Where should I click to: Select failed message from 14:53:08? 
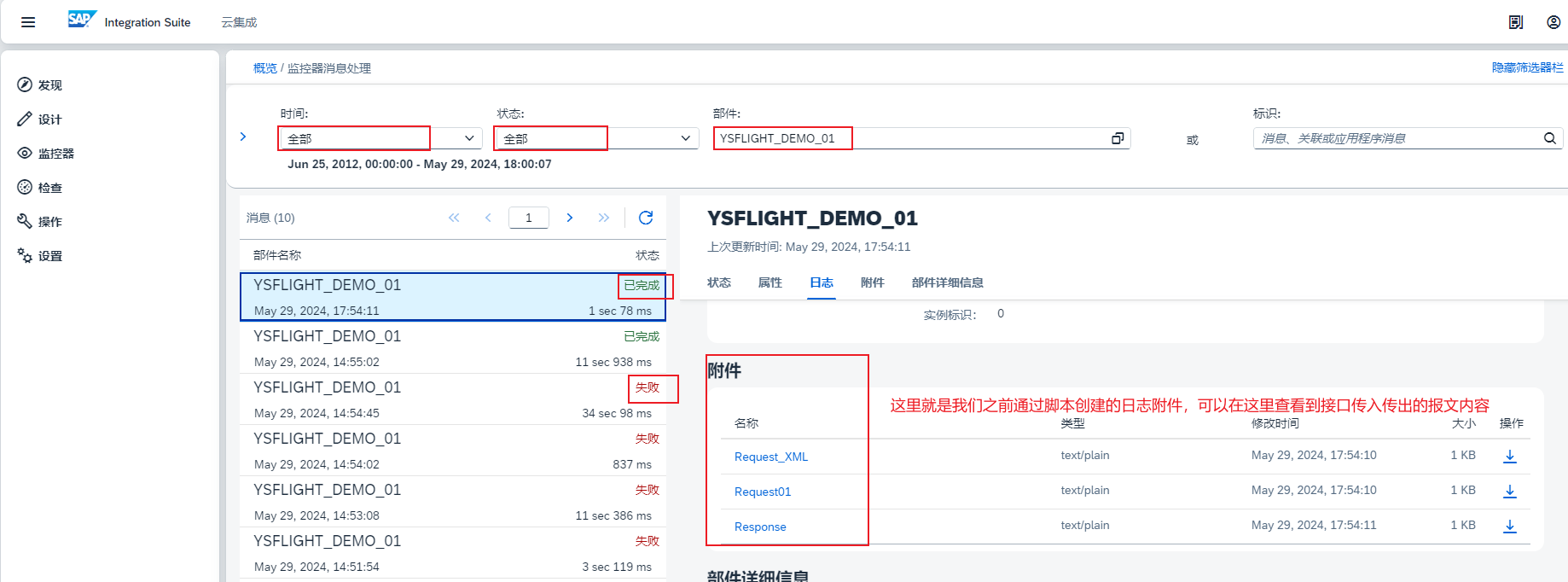[453, 502]
